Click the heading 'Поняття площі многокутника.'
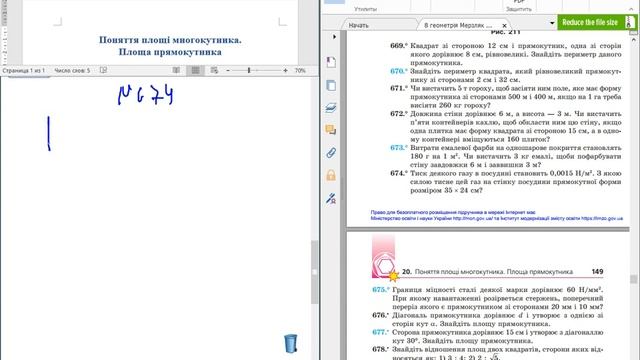Screen dimensions: 640x360 click(x=170, y=40)
